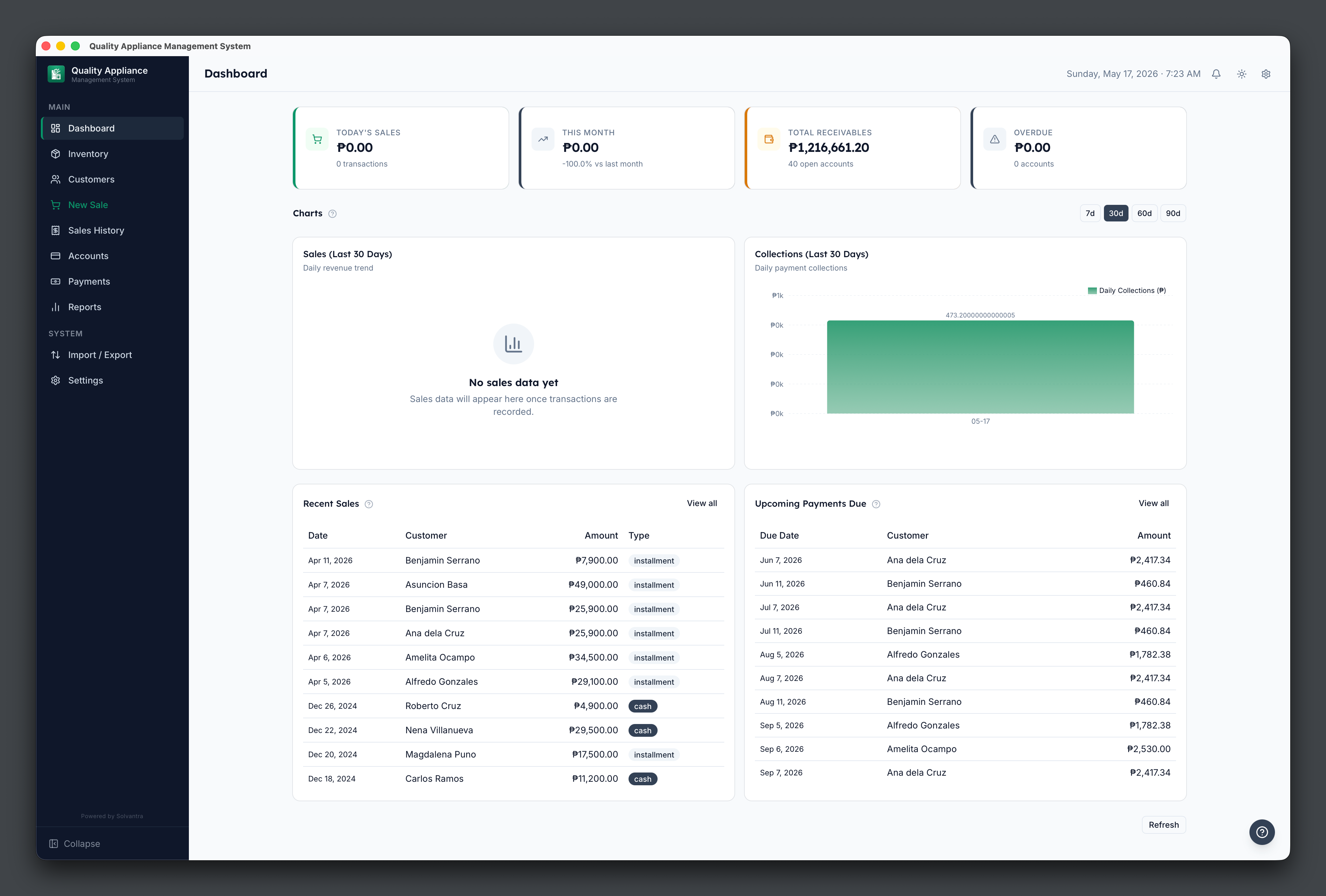Click the Import / Export arrows icon
1326x896 pixels.
click(x=55, y=355)
